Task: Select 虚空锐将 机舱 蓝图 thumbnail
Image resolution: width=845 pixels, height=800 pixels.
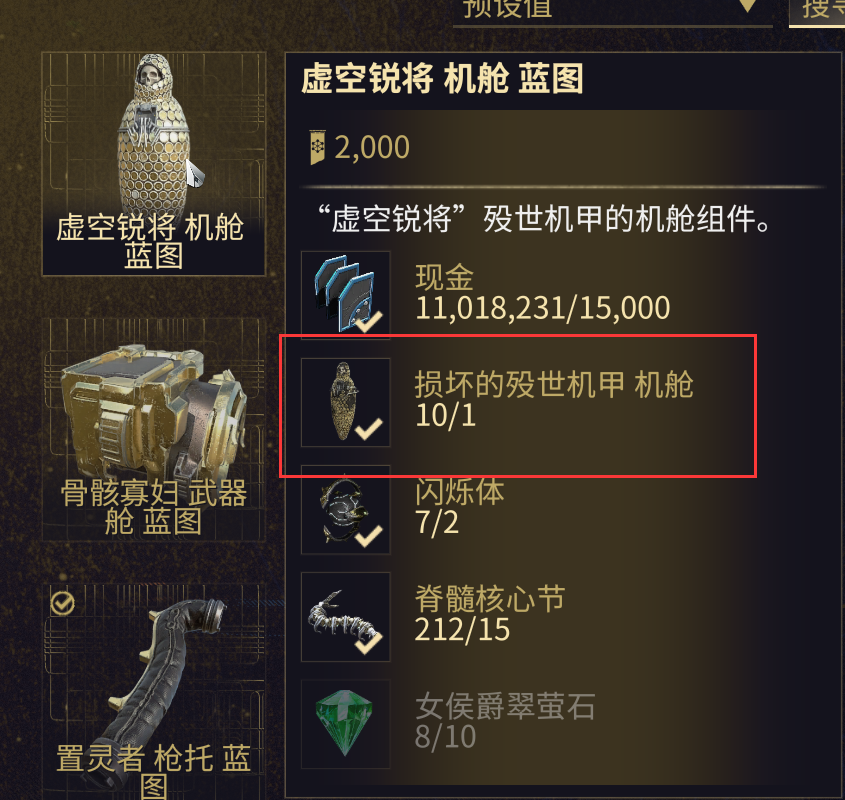Action: click(x=154, y=164)
